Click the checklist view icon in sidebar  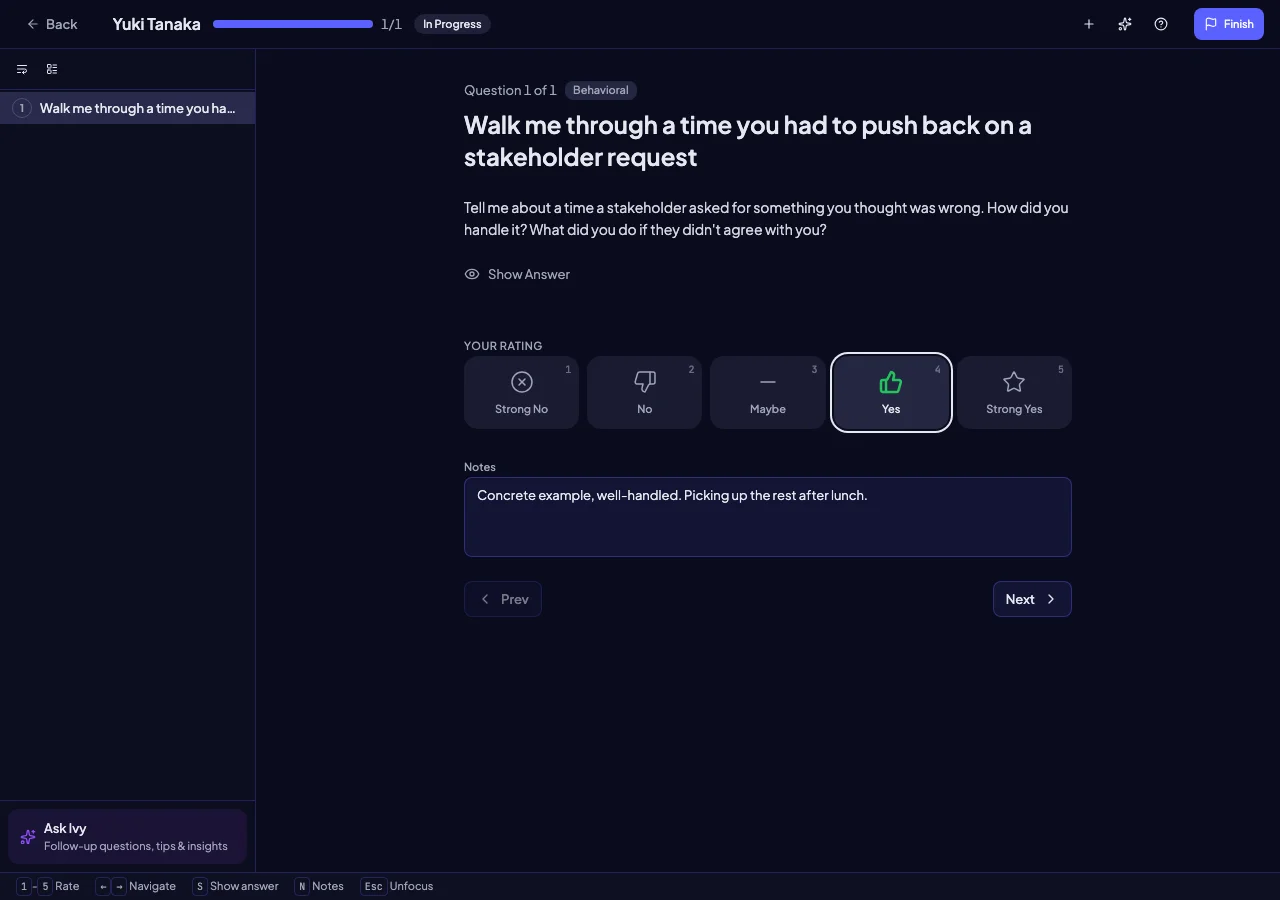52,69
